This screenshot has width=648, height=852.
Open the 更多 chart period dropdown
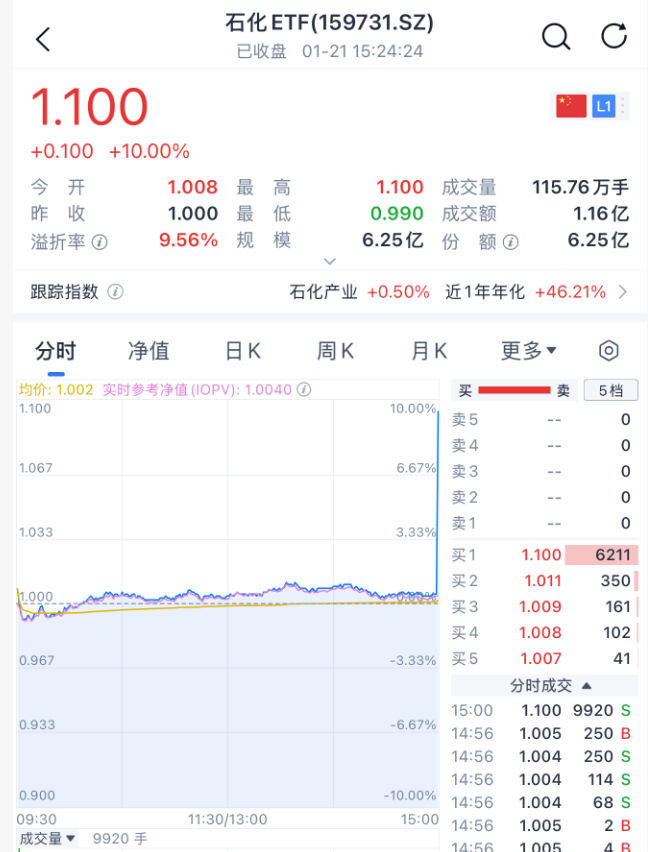tap(528, 351)
